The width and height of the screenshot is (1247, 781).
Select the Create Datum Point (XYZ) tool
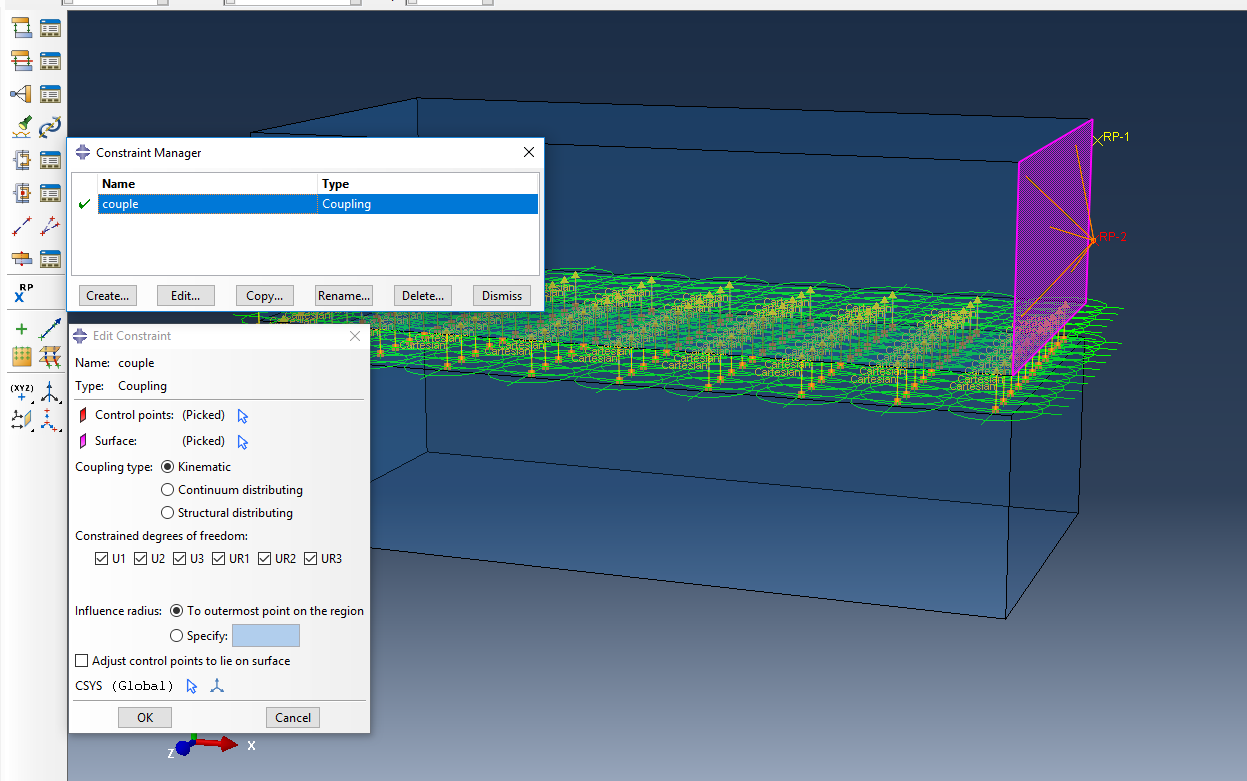(x=21, y=391)
